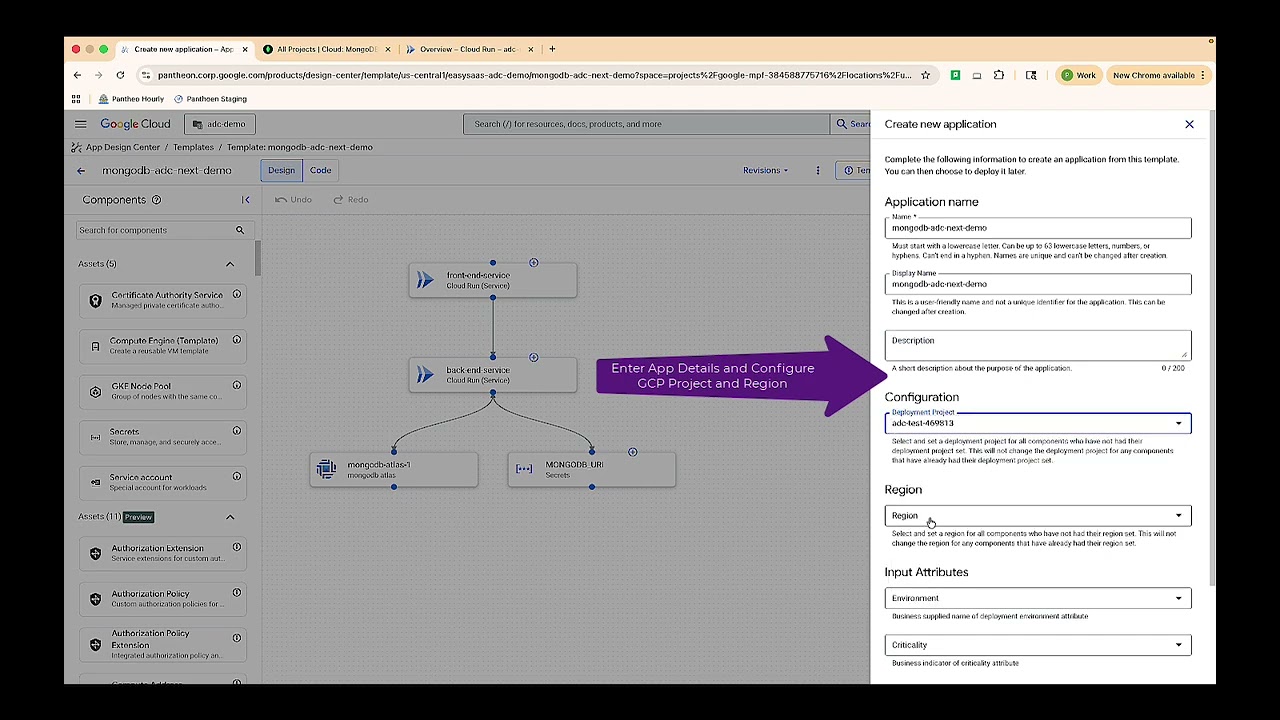This screenshot has width=1280, height=720.
Task: Open the Criticality dropdown
Action: point(1038,645)
